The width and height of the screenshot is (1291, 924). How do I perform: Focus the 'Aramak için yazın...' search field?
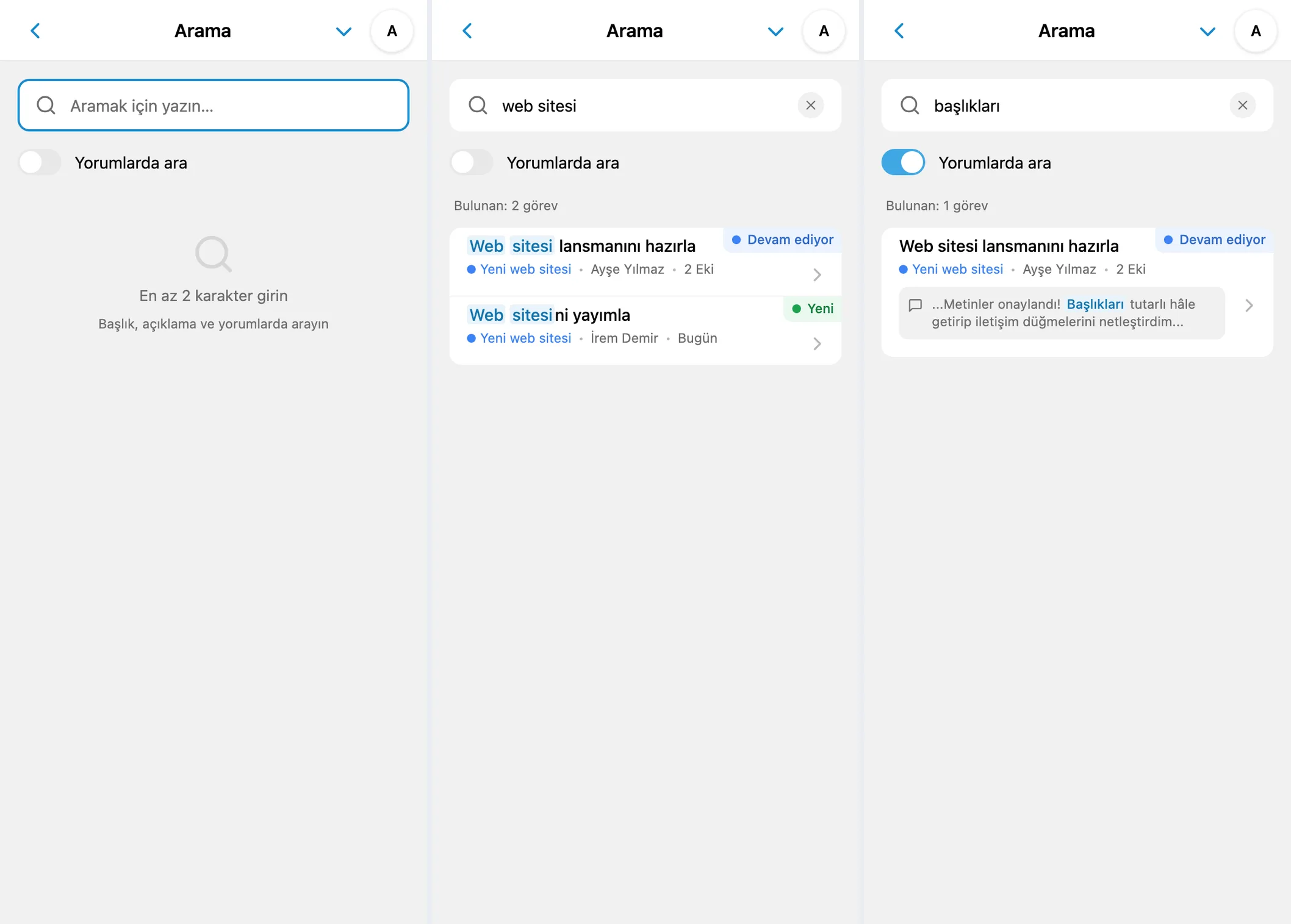(214, 106)
